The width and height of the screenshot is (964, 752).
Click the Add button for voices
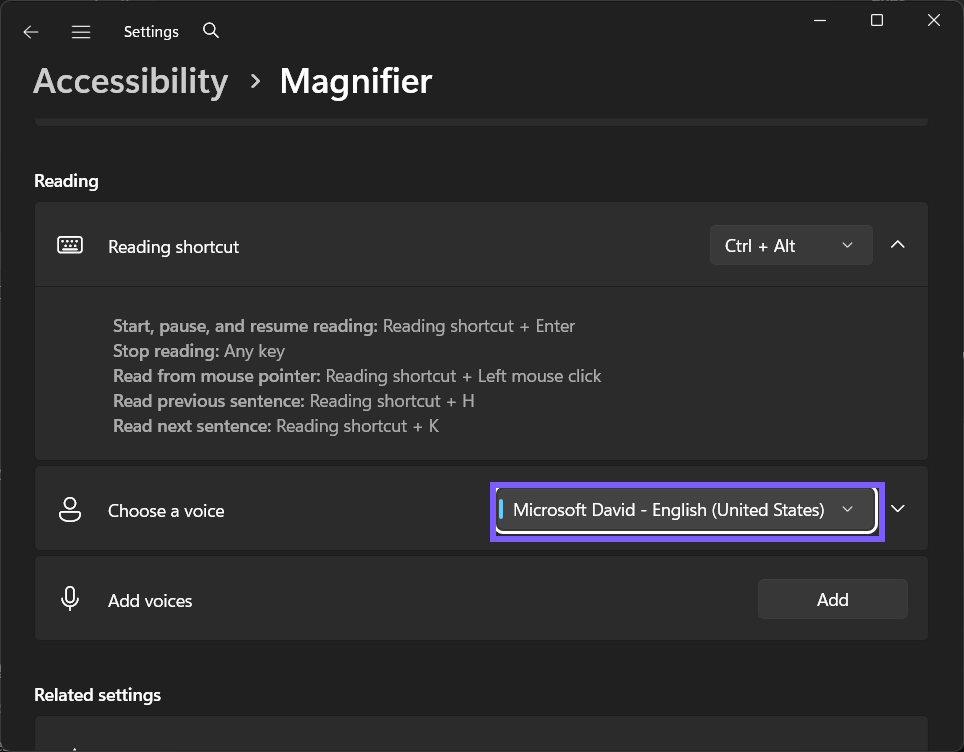click(x=832, y=599)
